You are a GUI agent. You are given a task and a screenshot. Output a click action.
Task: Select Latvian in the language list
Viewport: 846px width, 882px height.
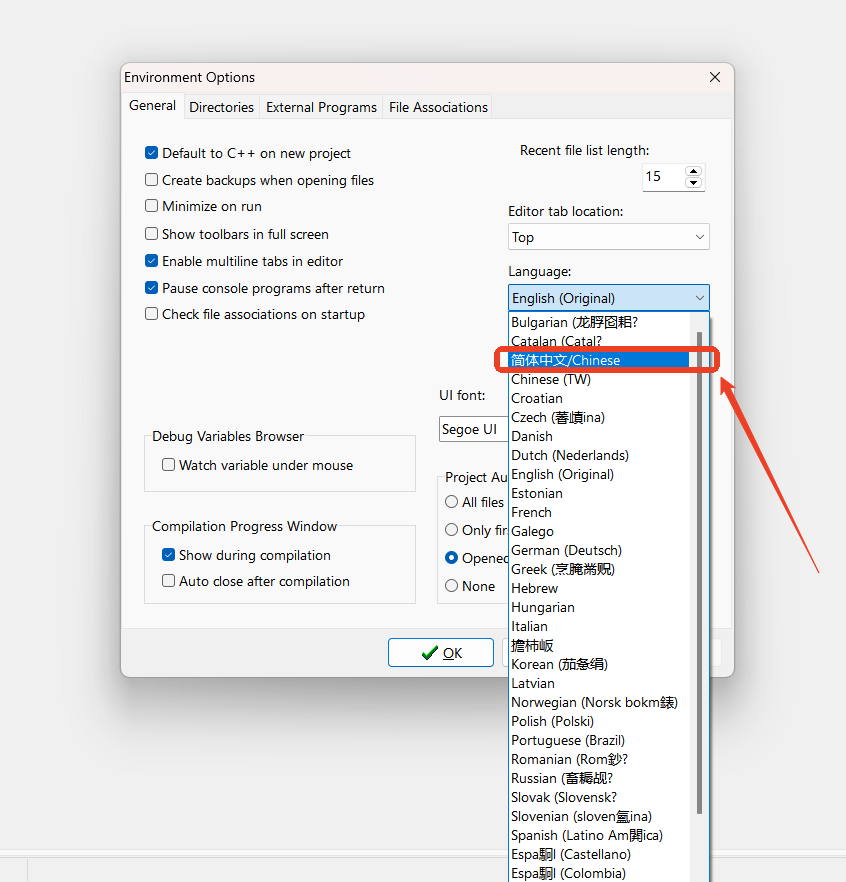pyautogui.click(x=599, y=683)
